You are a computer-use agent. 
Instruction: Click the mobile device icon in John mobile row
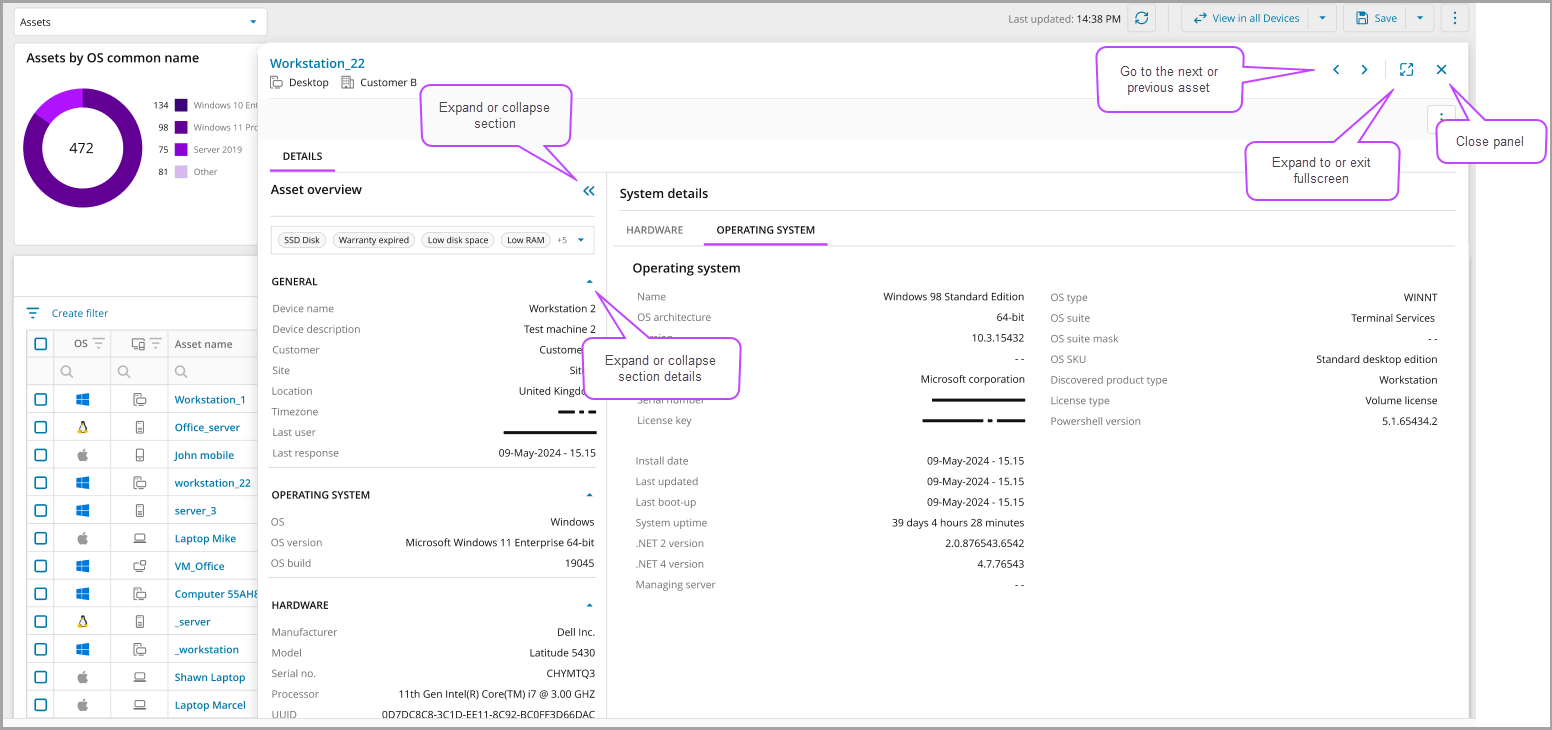click(140, 455)
